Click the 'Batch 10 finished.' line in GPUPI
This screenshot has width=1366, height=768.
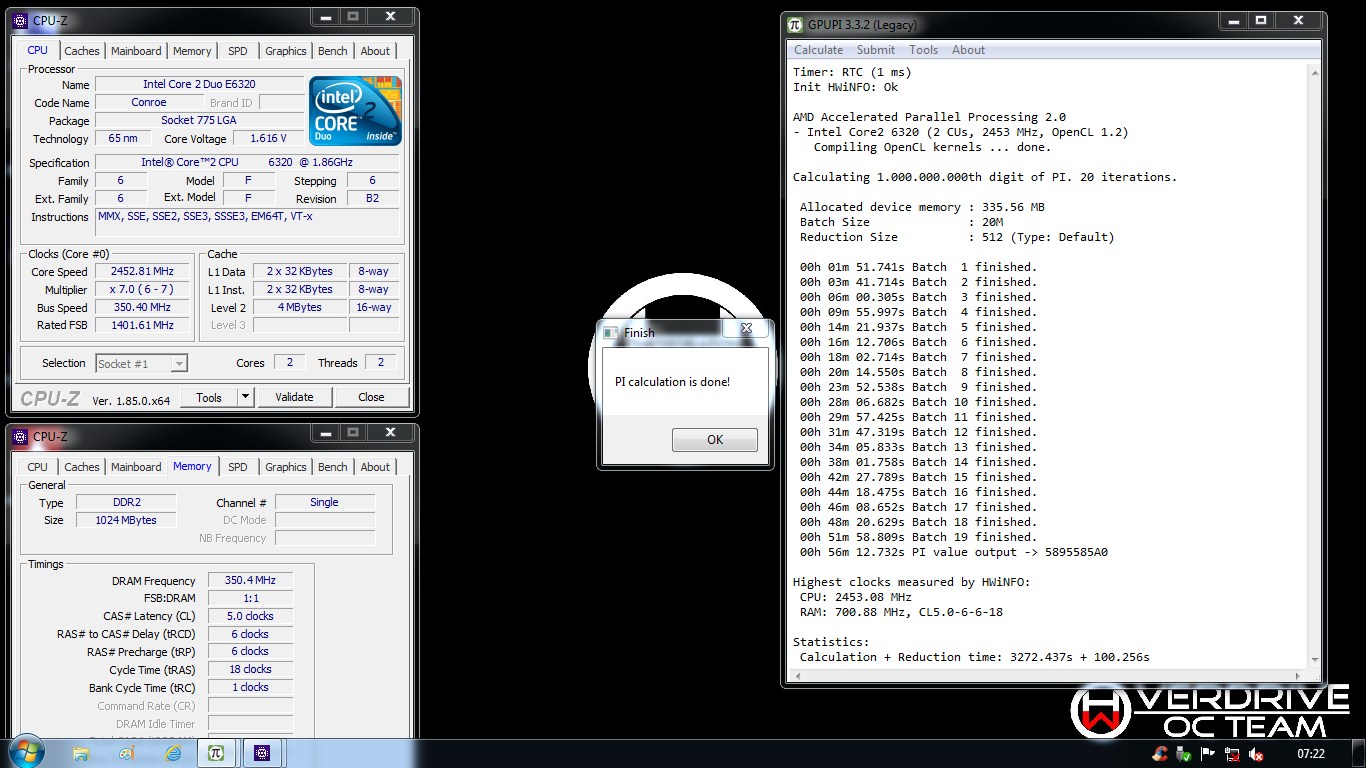pyautogui.click(x=918, y=402)
